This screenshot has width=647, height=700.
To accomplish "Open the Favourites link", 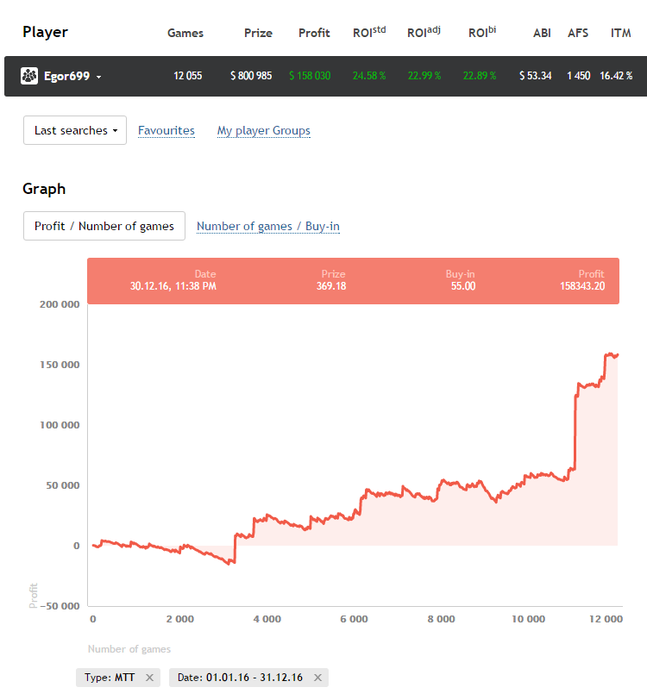I will pos(166,130).
